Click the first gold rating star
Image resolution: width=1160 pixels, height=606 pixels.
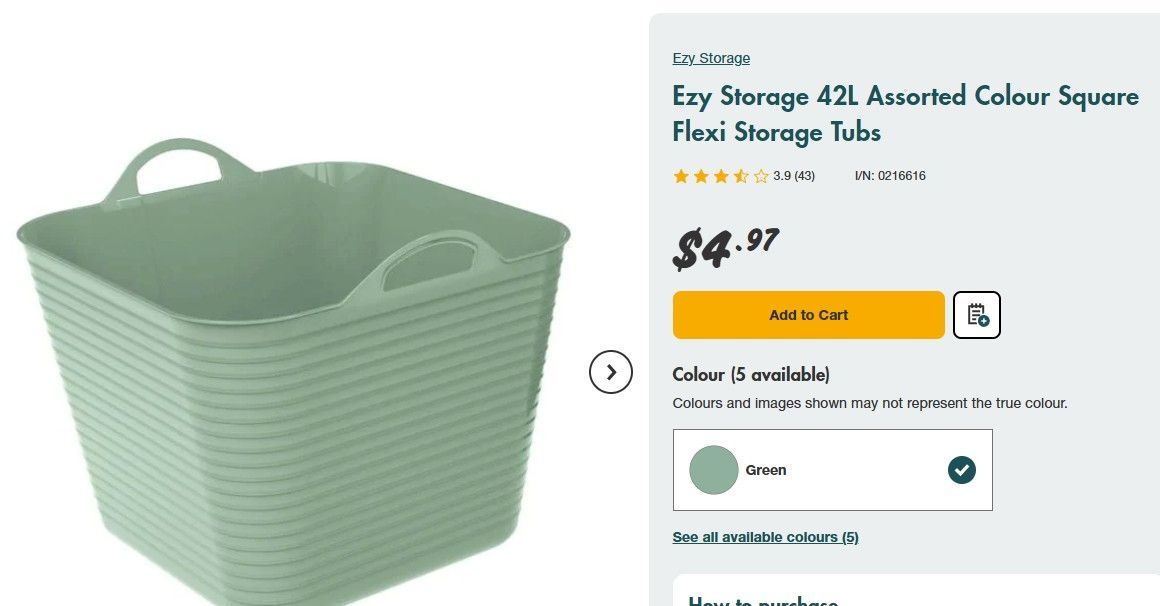click(681, 177)
